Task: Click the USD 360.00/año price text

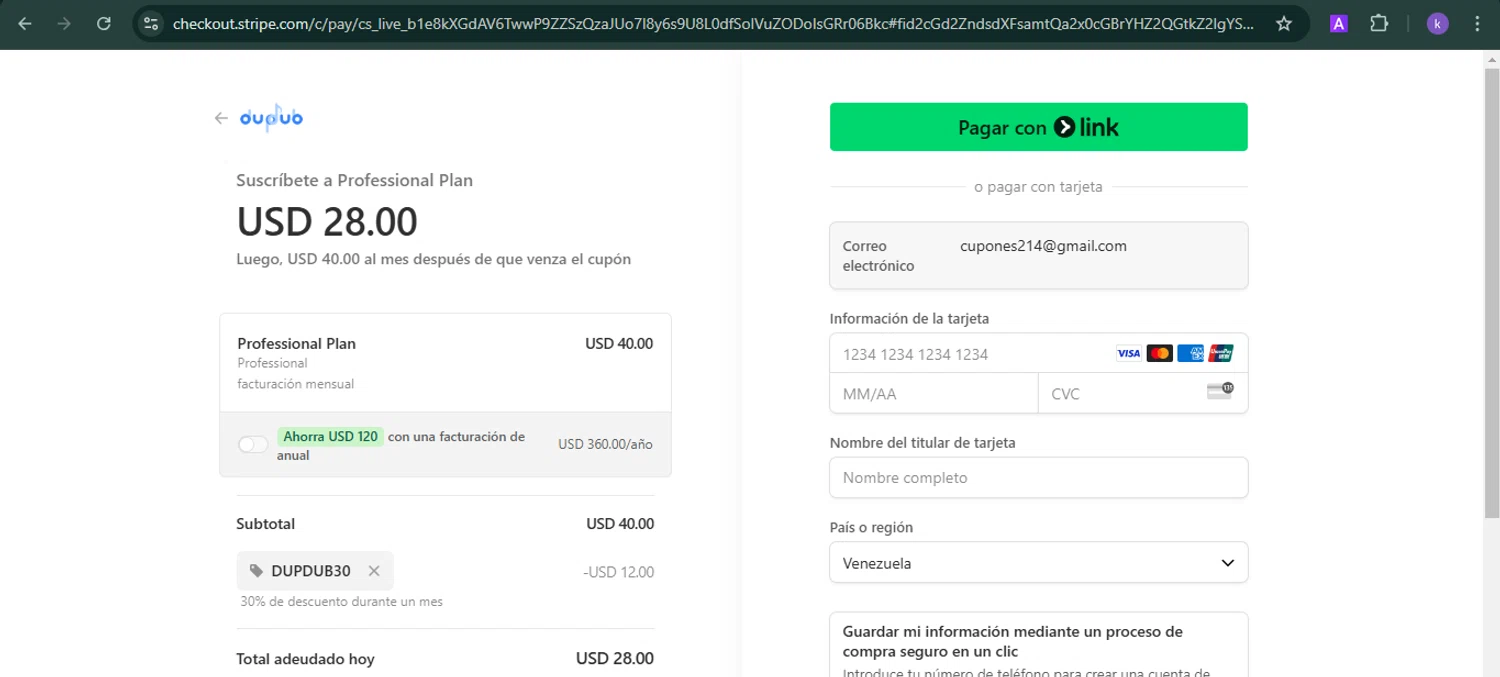Action: click(605, 444)
